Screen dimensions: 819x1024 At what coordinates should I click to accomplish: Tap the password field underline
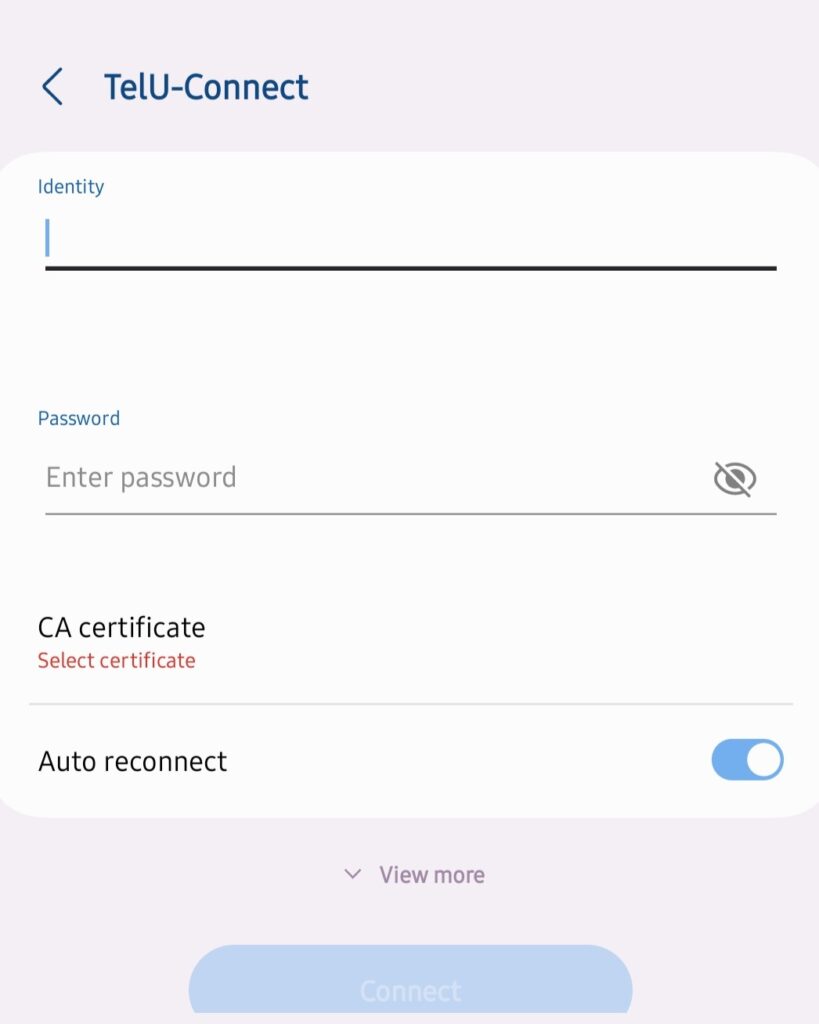click(410, 514)
